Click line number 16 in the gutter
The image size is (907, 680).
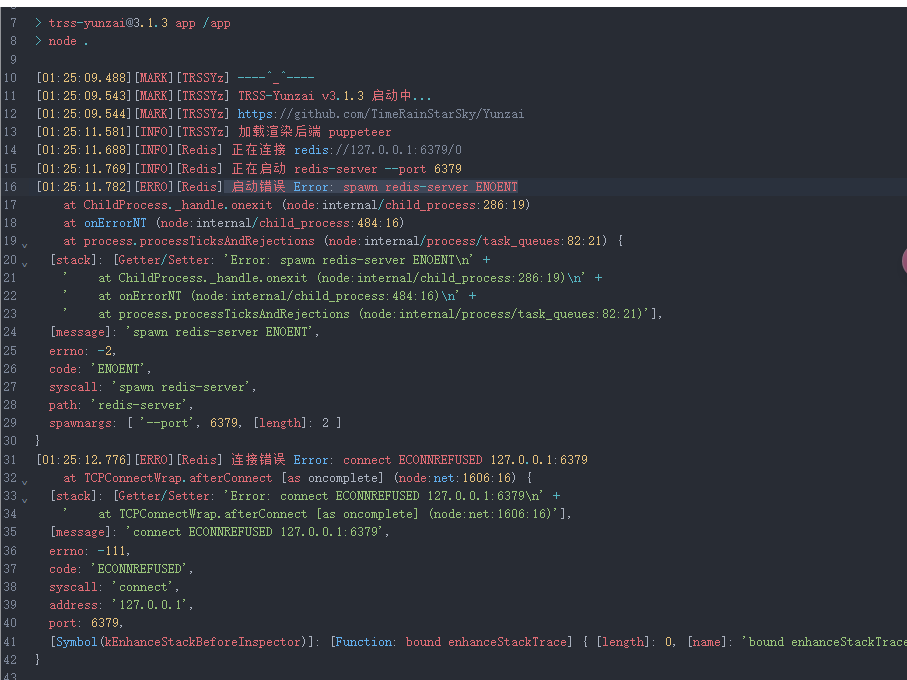pyautogui.click(x=10, y=187)
